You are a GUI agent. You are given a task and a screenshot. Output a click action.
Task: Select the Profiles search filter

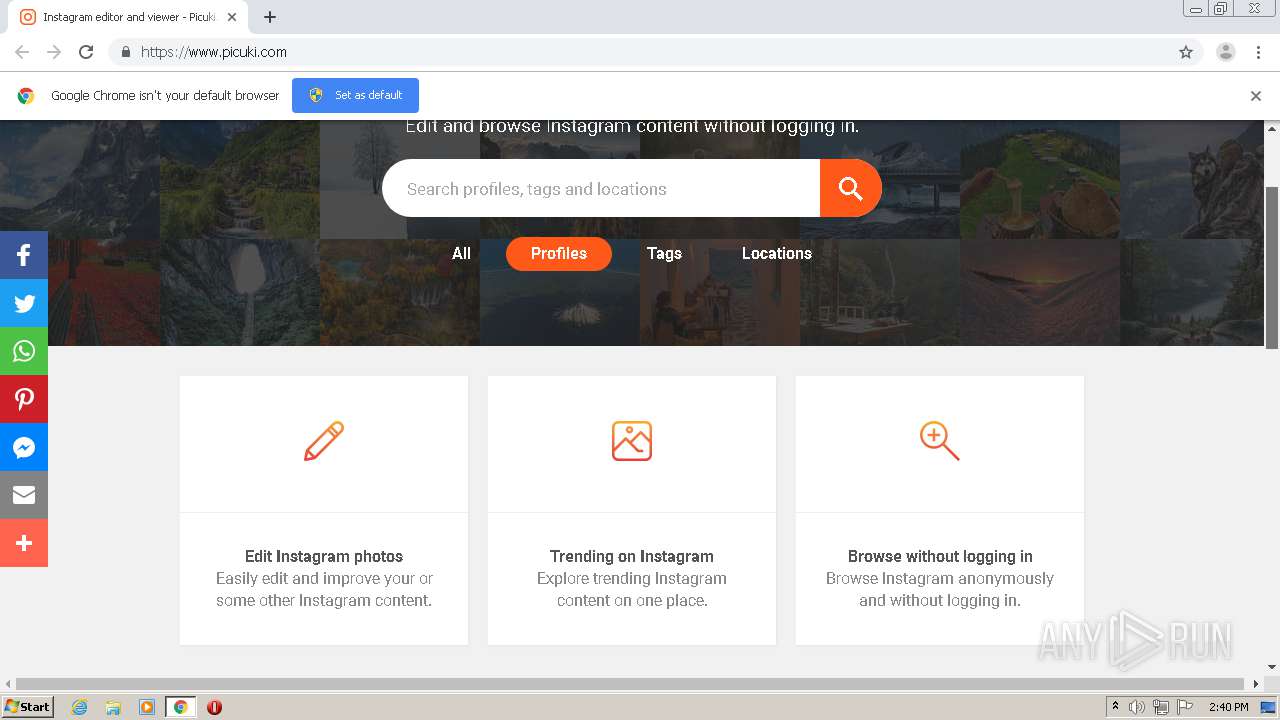tap(559, 254)
